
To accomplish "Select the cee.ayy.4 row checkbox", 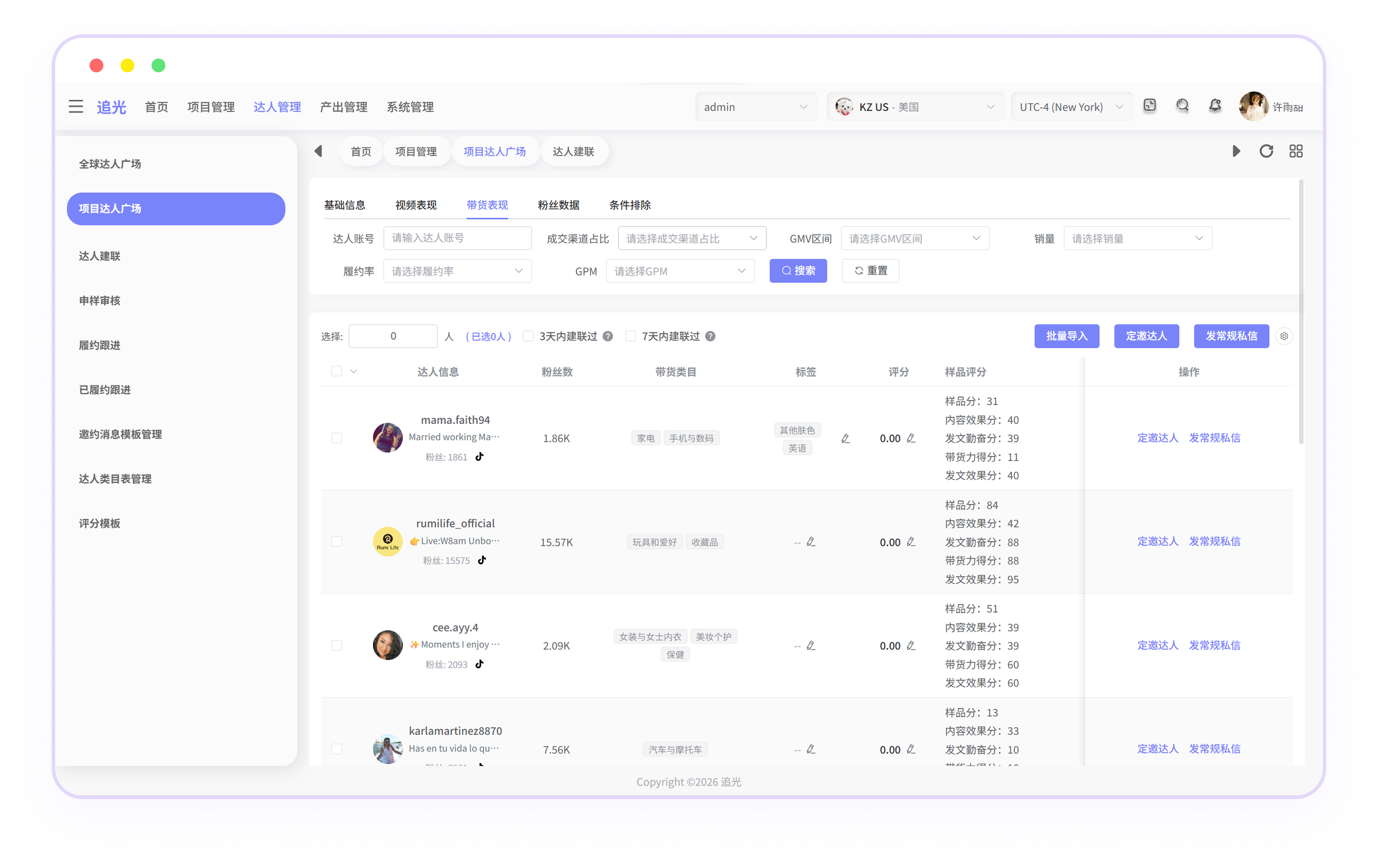I will point(336,646).
